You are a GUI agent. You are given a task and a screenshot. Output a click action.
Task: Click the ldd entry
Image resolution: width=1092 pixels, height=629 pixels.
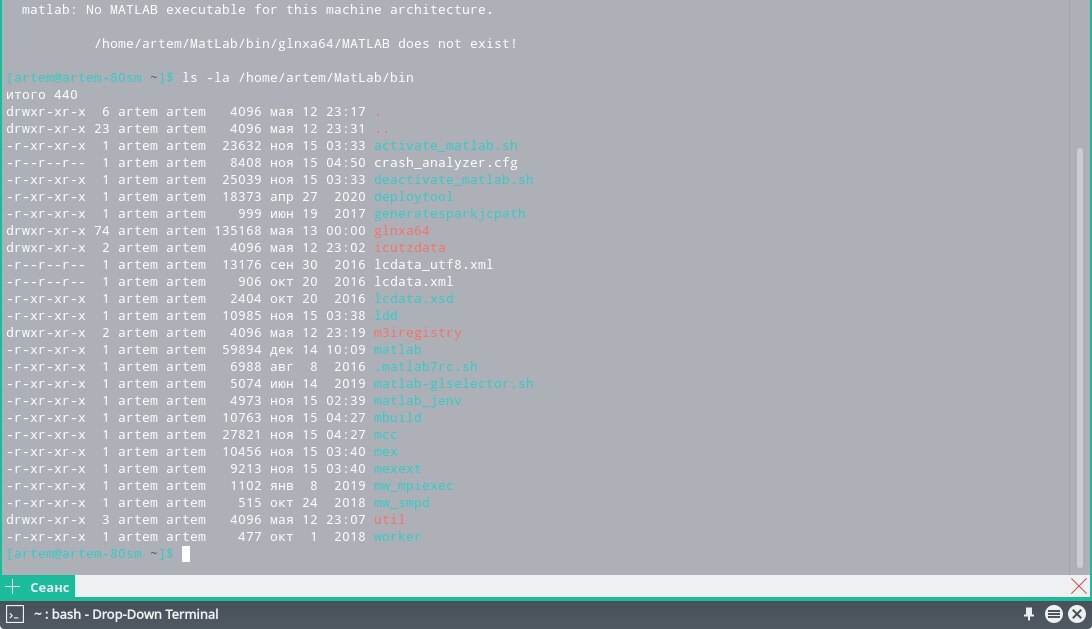point(386,316)
